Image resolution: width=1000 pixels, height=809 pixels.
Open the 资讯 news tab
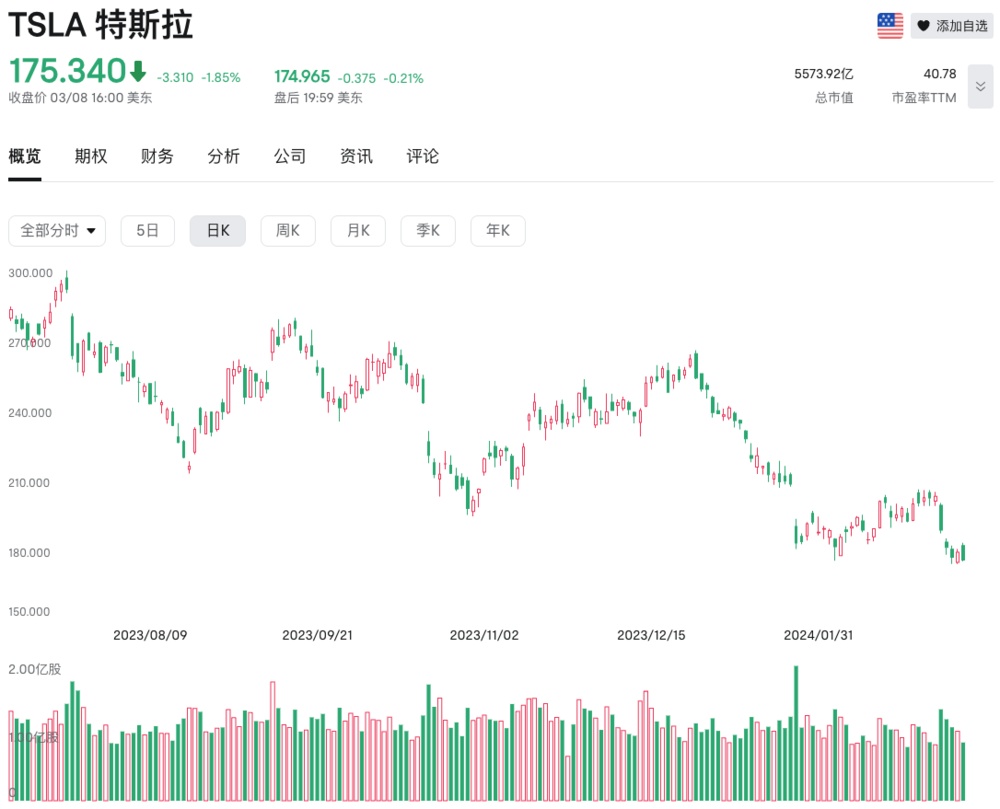(356, 156)
